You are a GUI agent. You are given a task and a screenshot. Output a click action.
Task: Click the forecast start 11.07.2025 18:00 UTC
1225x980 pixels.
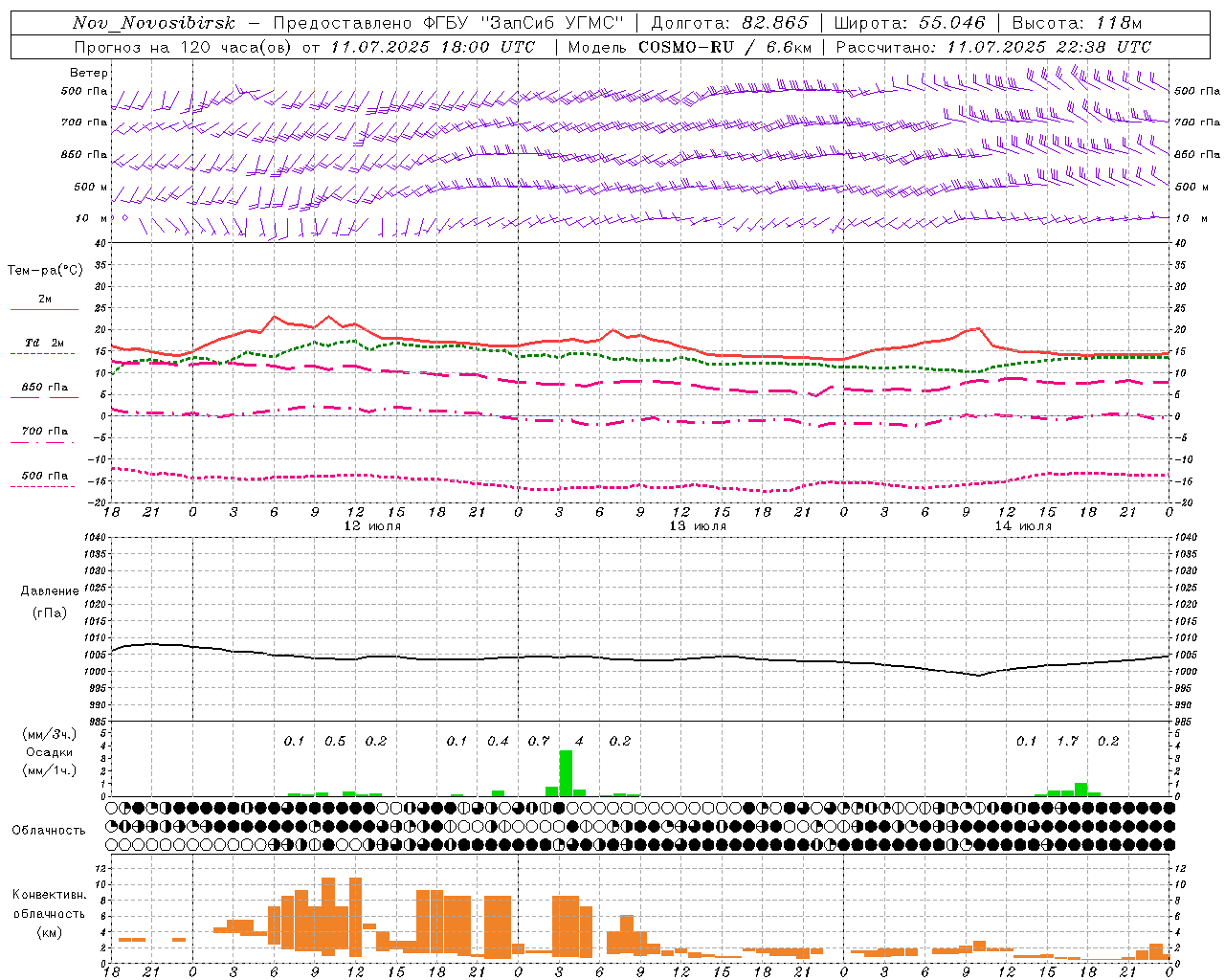(x=433, y=47)
